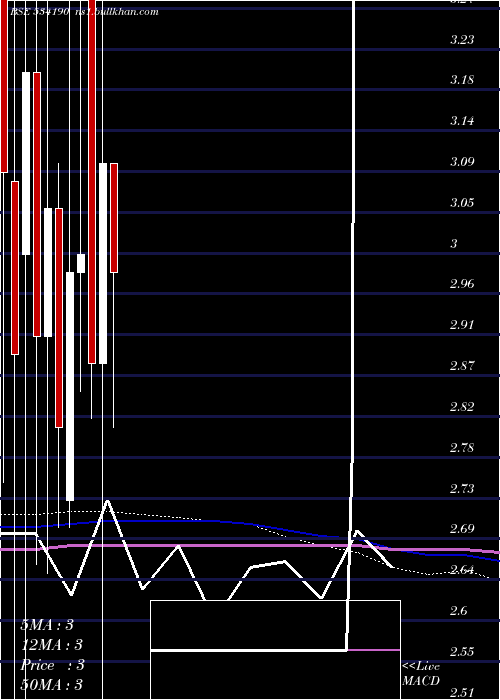
Task: Click the 2.51 price axis label
Action: [462, 692]
